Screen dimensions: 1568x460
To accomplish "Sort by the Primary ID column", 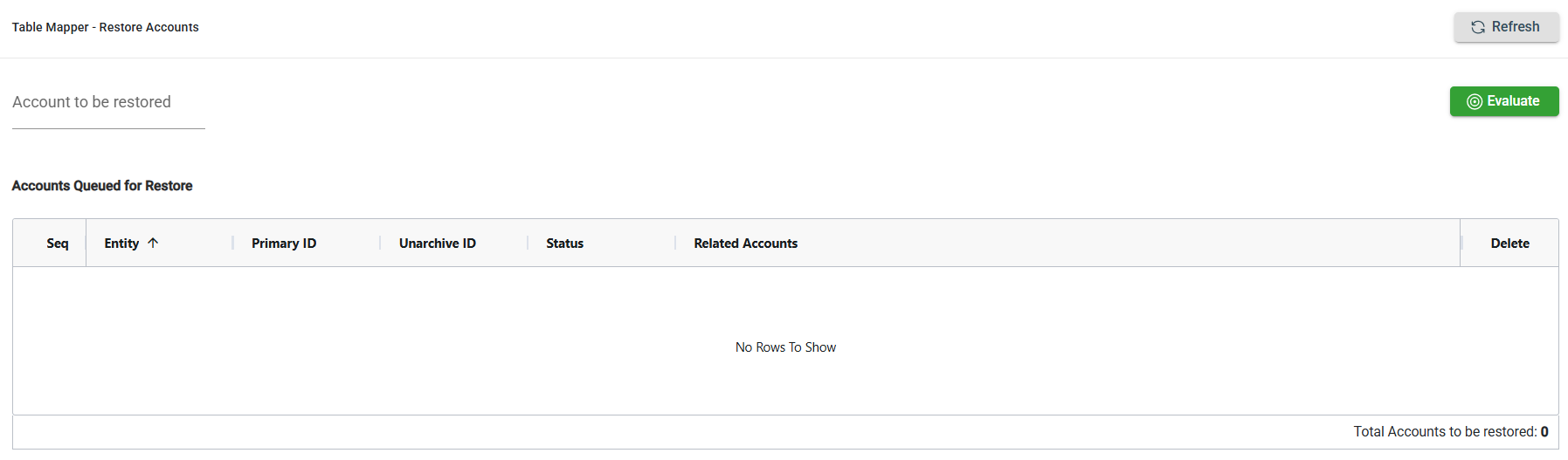I will tap(284, 244).
